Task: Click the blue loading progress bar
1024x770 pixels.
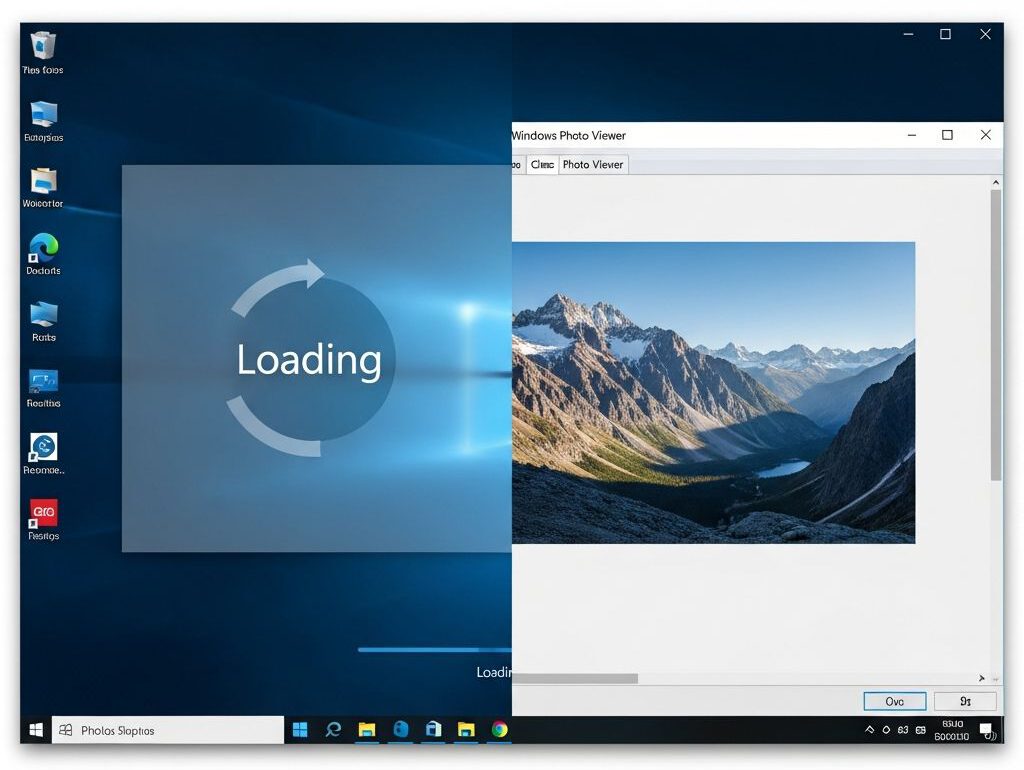Action: click(x=435, y=650)
